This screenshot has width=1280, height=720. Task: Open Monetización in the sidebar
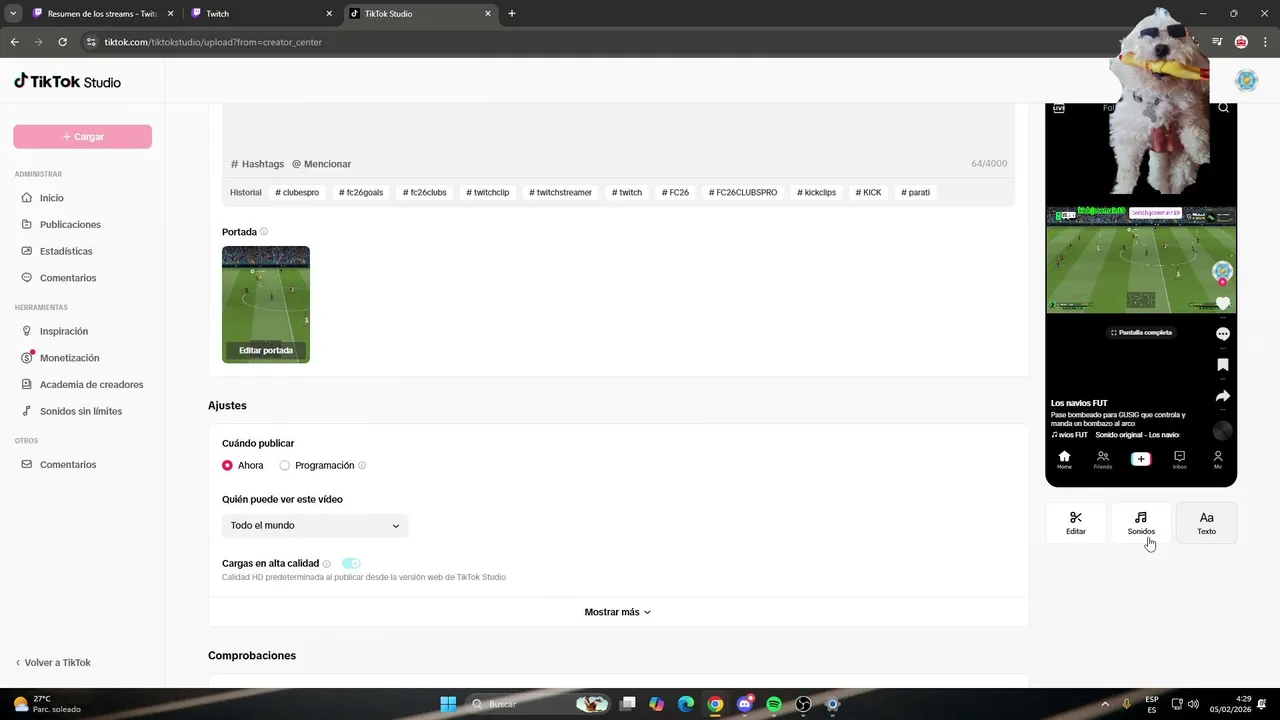69,358
